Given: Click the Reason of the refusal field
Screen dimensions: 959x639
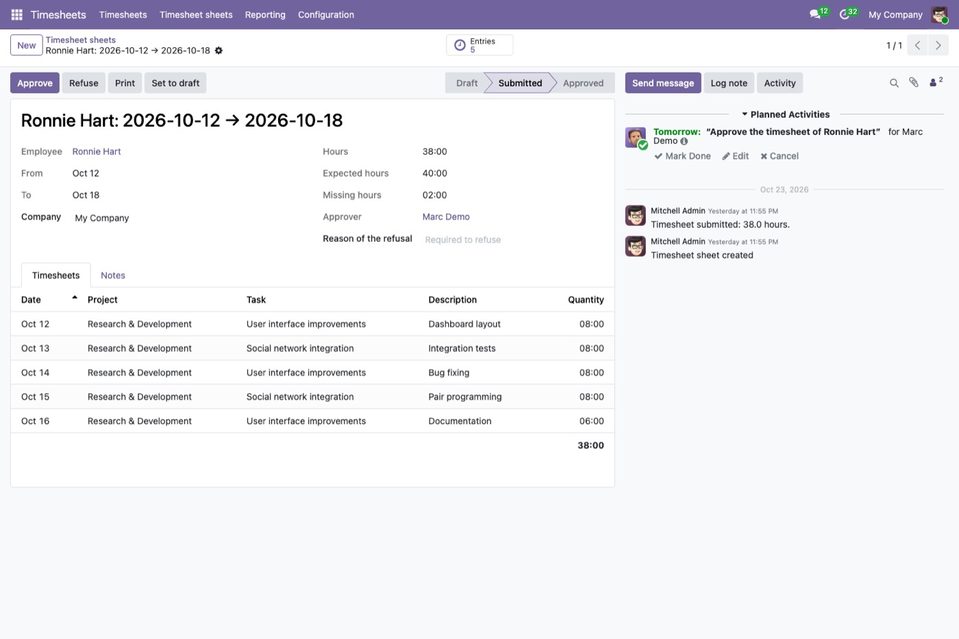Looking at the screenshot, I should pyautogui.click(x=514, y=240).
